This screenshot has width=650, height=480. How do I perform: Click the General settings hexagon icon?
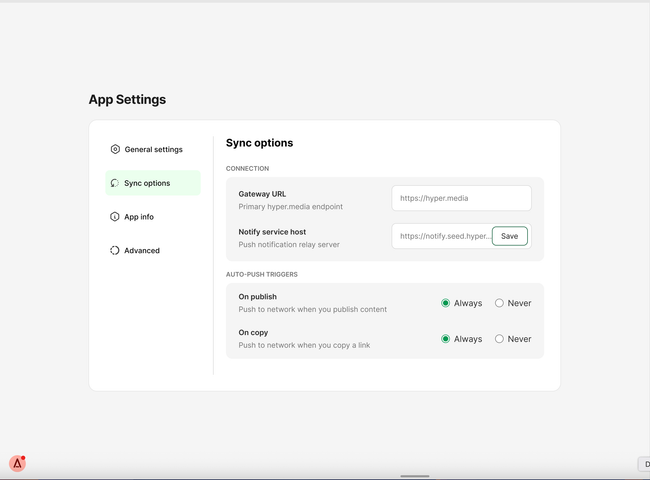pyautogui.click(x=115, y=149)
